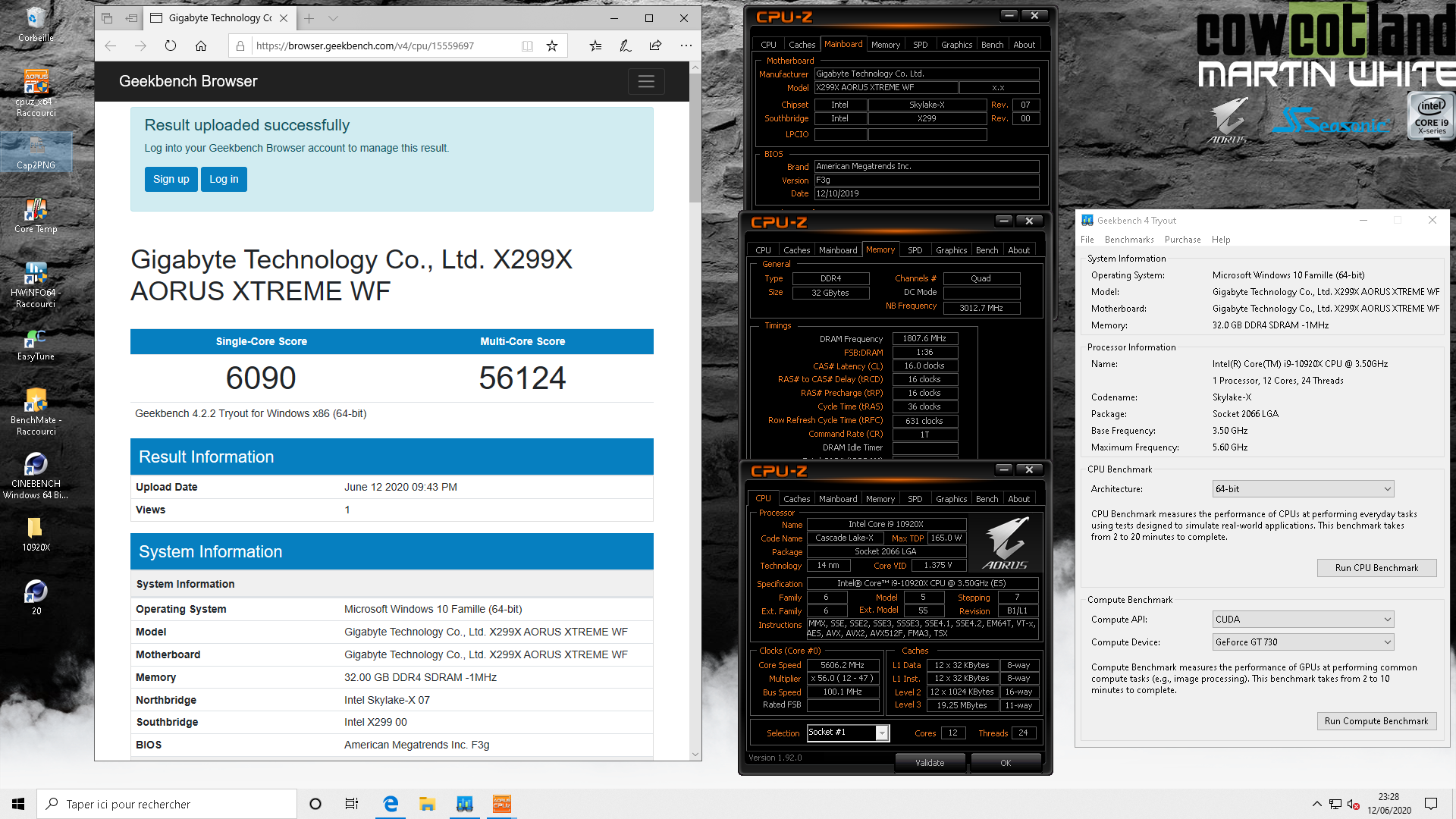Add notes with the pen icon
The width and height of the screenshot is (1456, 819).
click(x=626, y=46)
